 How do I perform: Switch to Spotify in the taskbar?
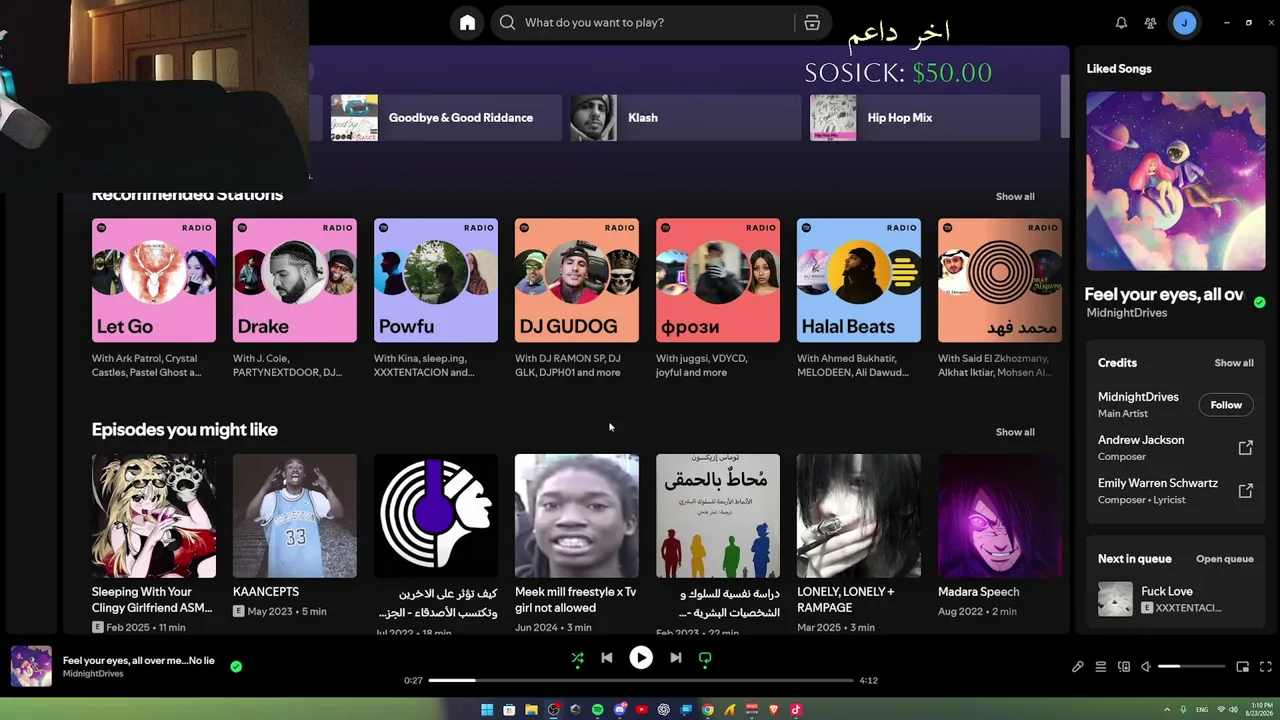point(597,710)
